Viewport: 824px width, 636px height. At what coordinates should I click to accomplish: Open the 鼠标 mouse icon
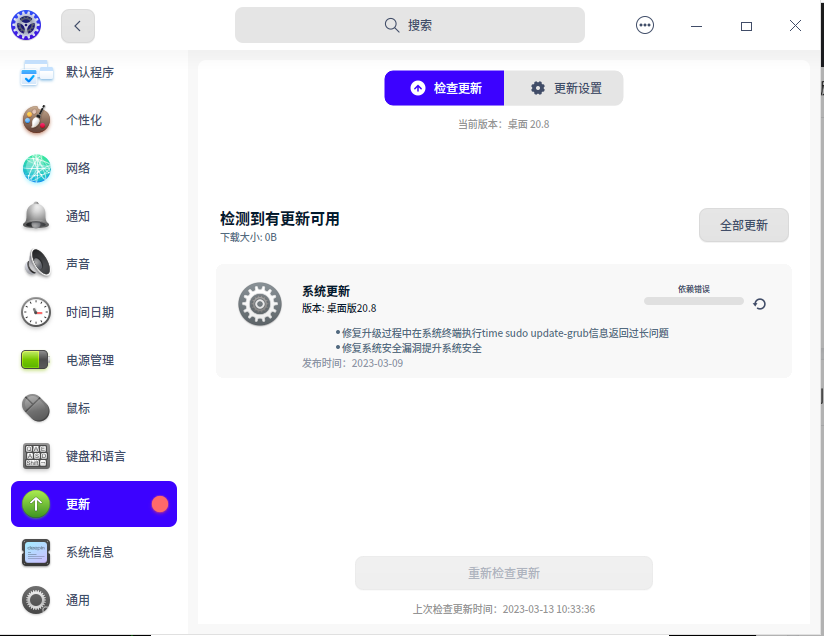(x=36, y=408)
